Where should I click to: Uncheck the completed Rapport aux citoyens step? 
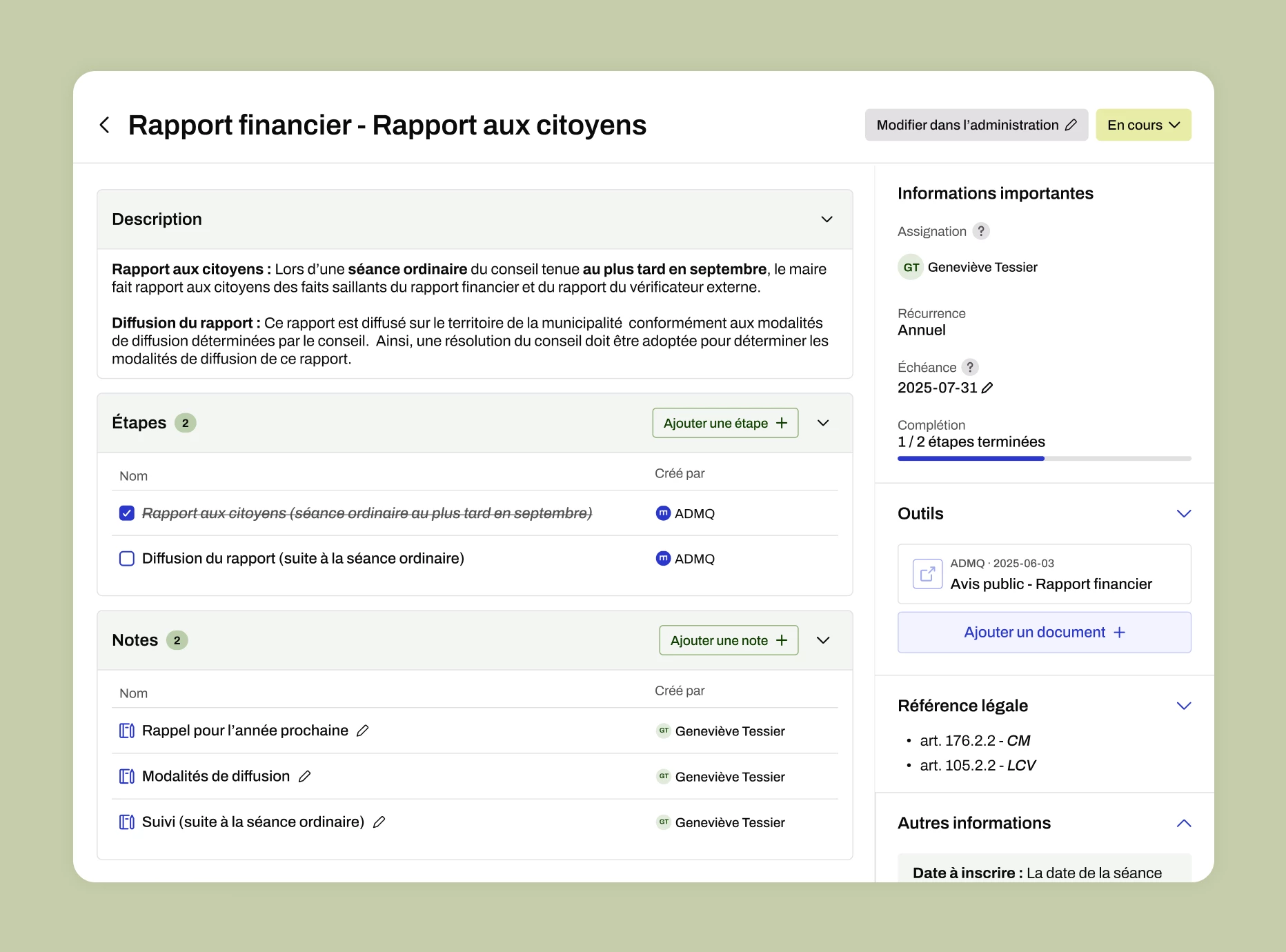click(x=127, y=513)
